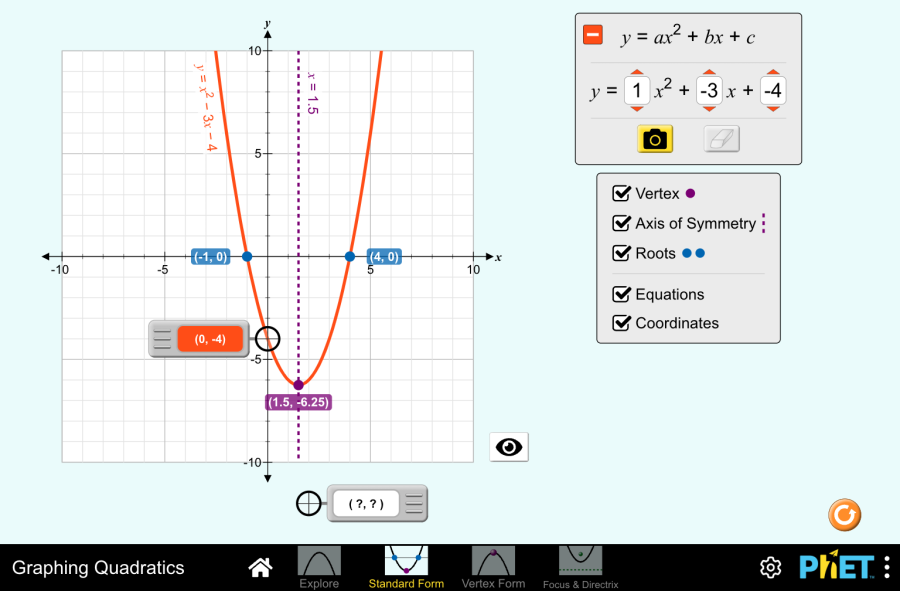The image size is (900, 591).
Task: Click the orange reset-all button
Action: pyautogui.click(x=844, y=515)
